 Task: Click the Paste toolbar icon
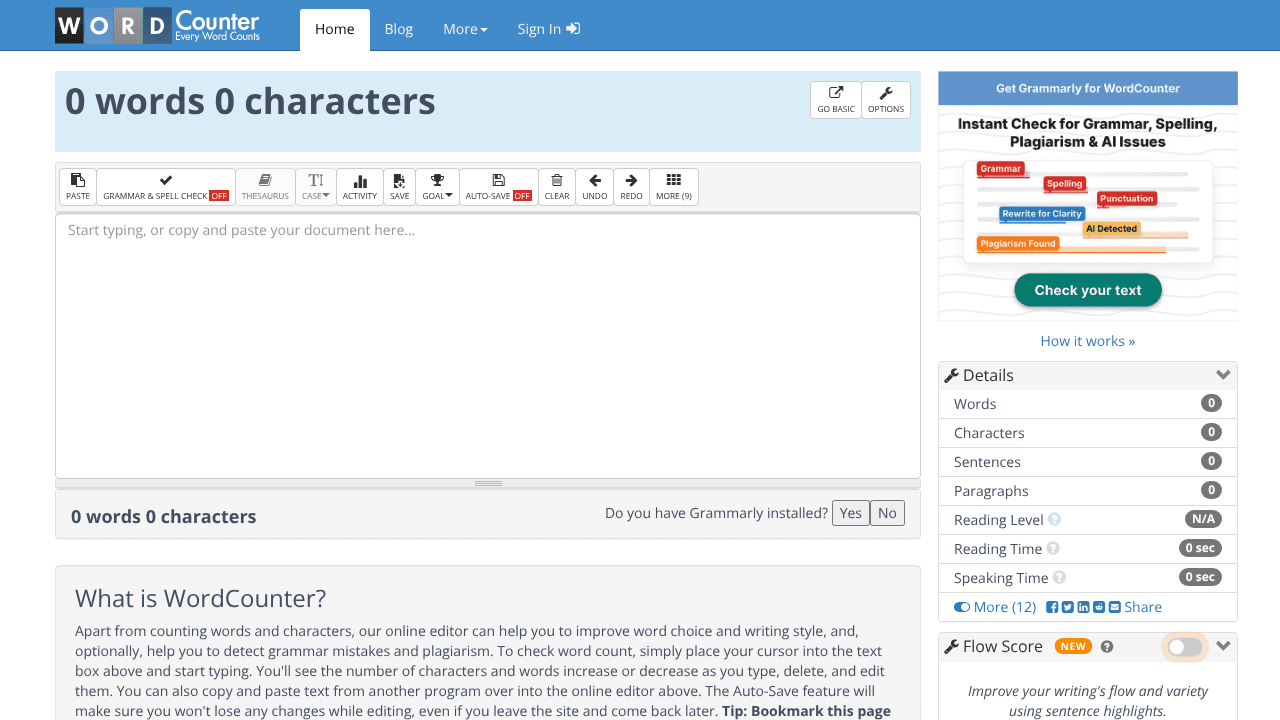point(78,187)
